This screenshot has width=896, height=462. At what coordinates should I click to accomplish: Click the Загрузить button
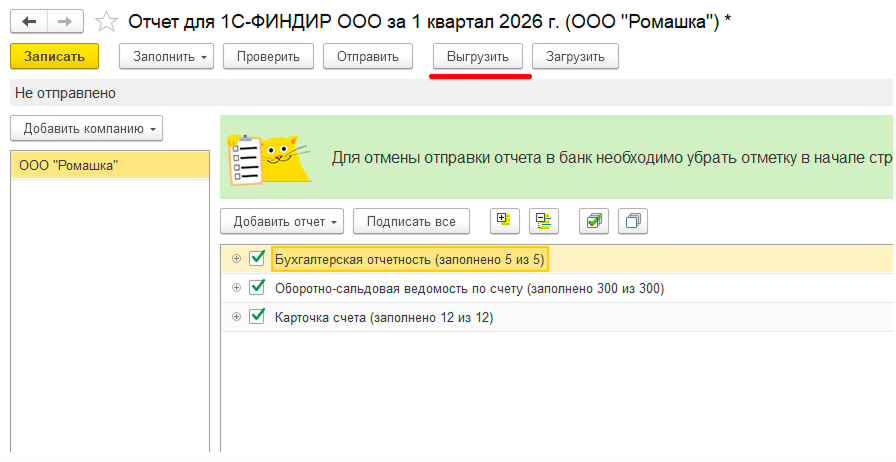point(575,57)
